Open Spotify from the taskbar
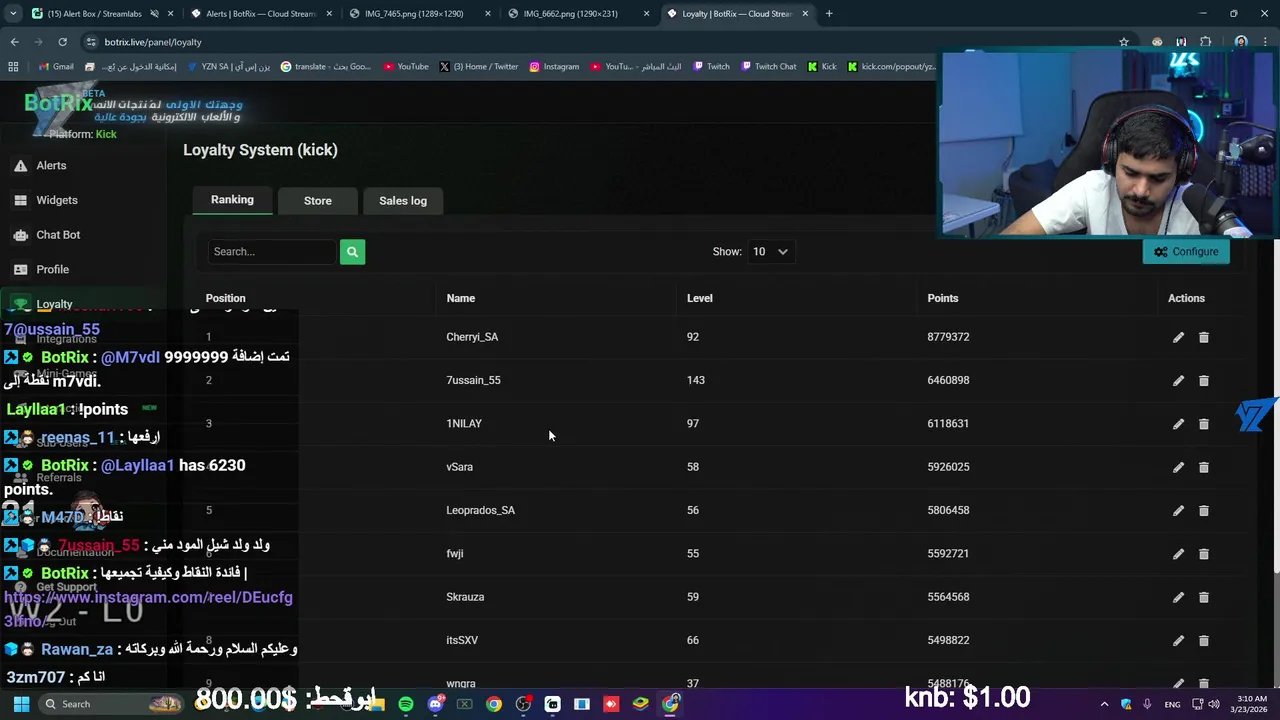The width and height of the screenshot is (1280, 720). tap(405, 704)
